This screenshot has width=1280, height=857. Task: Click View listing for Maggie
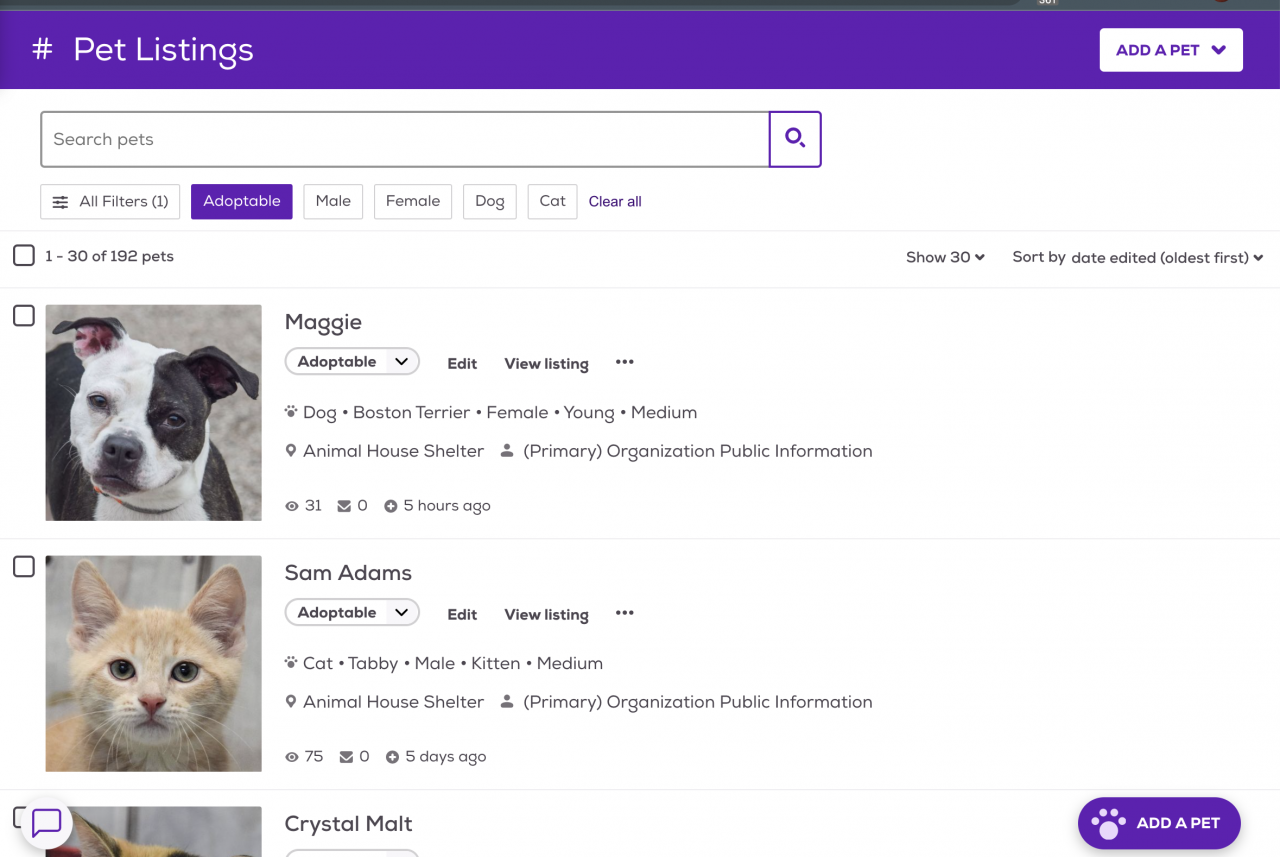(546, 364)
